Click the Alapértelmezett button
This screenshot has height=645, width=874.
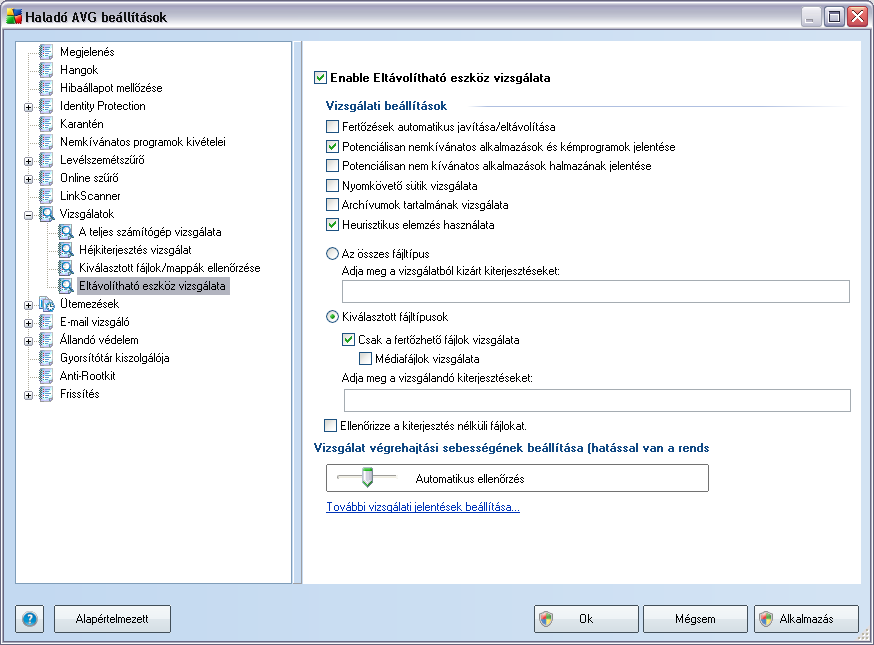pyautogui.click(x=112, y=619)
